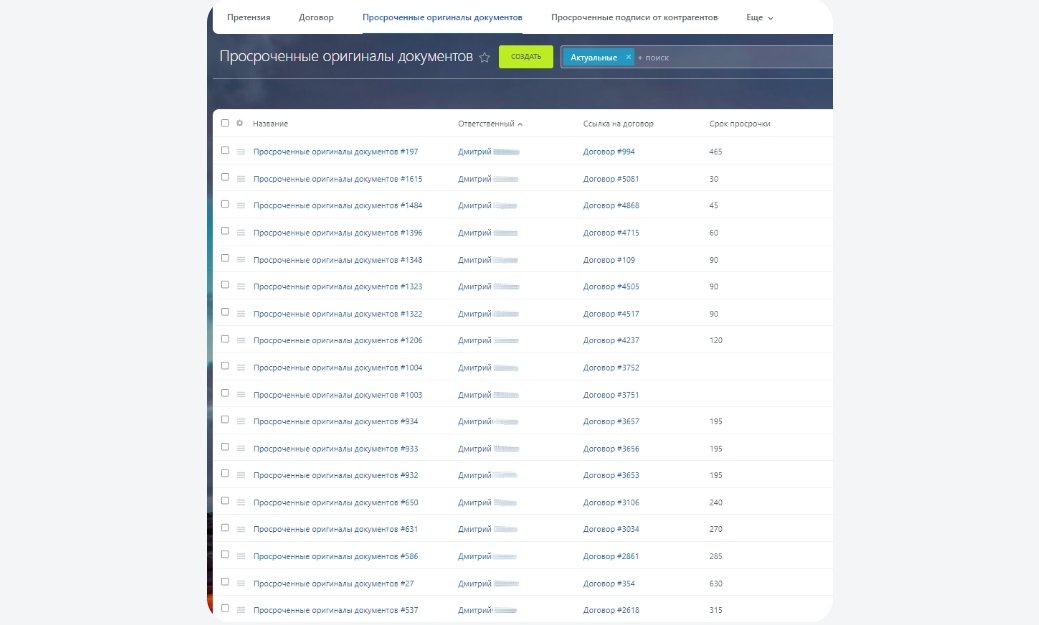Star the Просроченные оригиналы документов page
The width and height of the screenshot is (1039, 625).
[x=484, y=57]
